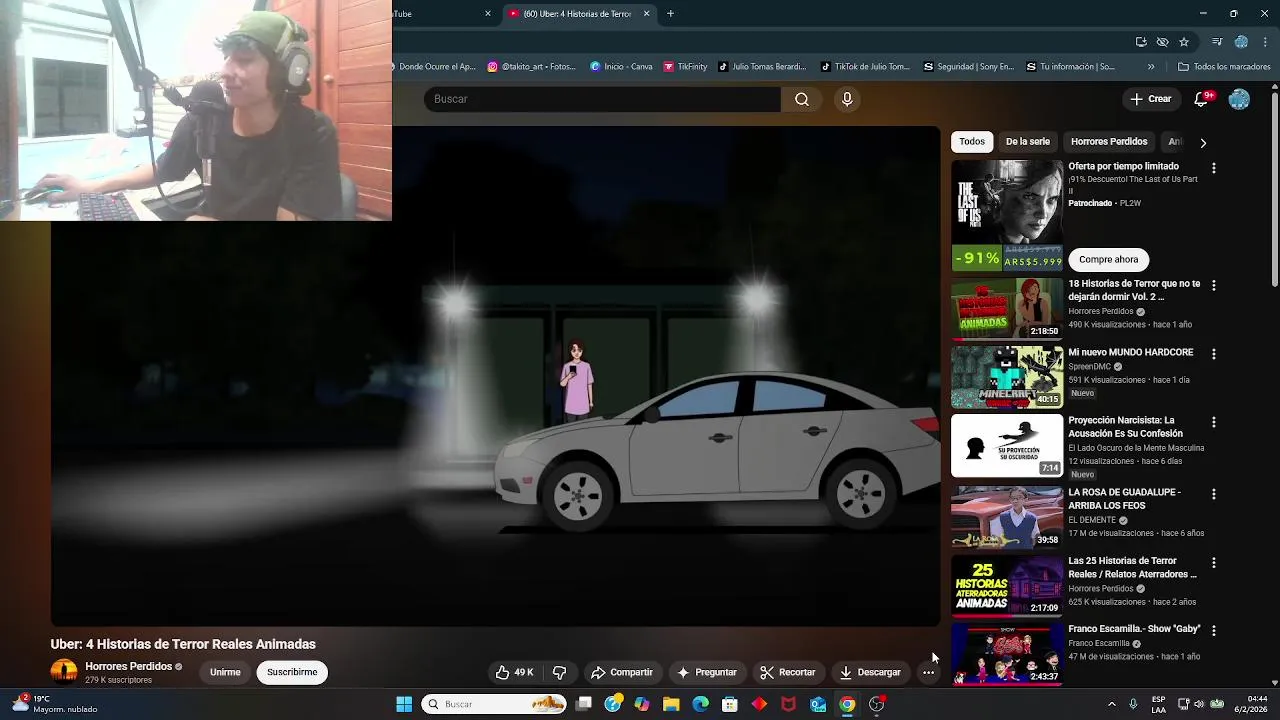1280x720 pixels.
Task: Open Horrores Perdidos channel avatar
Action: 64,672
